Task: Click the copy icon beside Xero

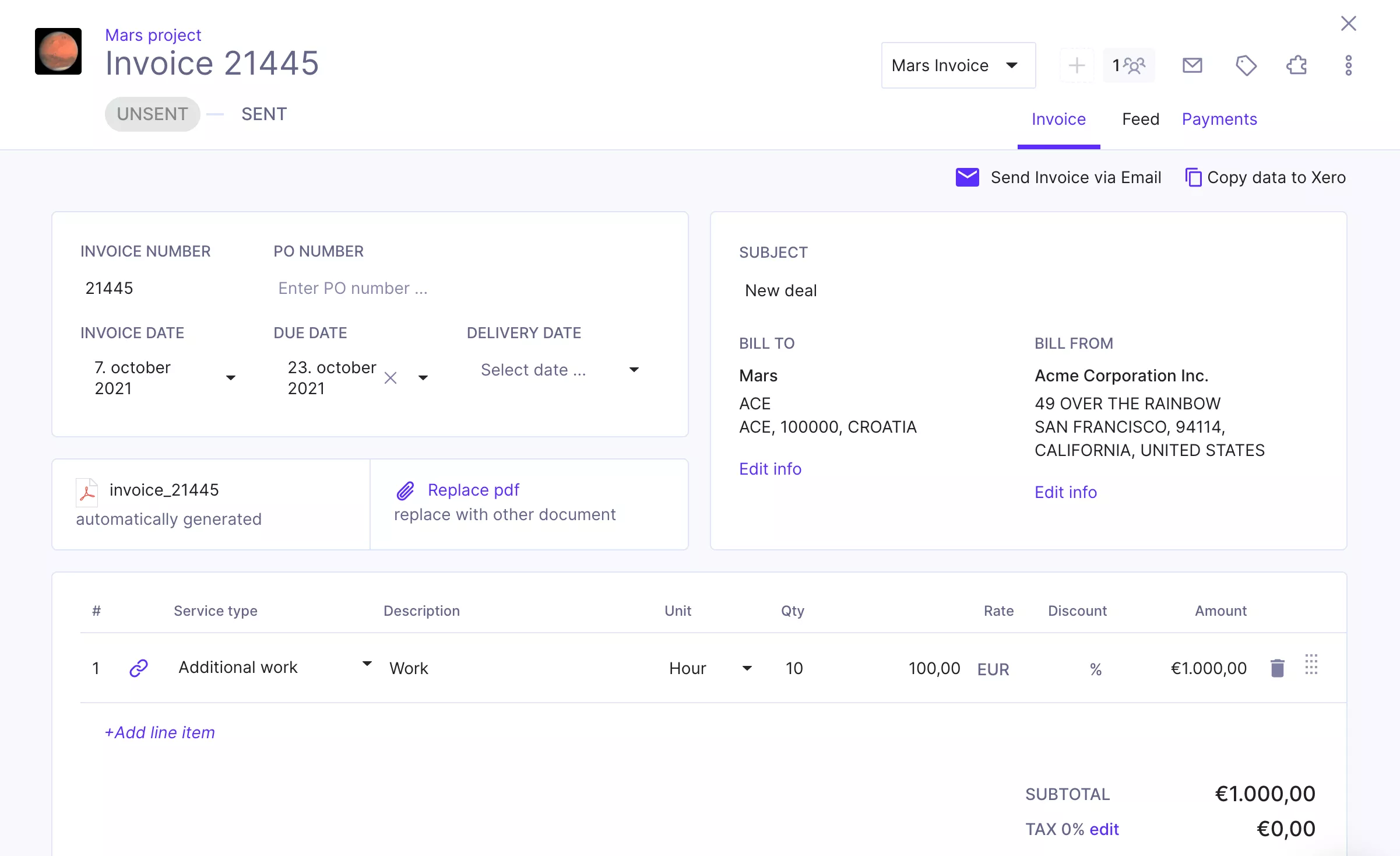Action: click(x=1193, y=177)
